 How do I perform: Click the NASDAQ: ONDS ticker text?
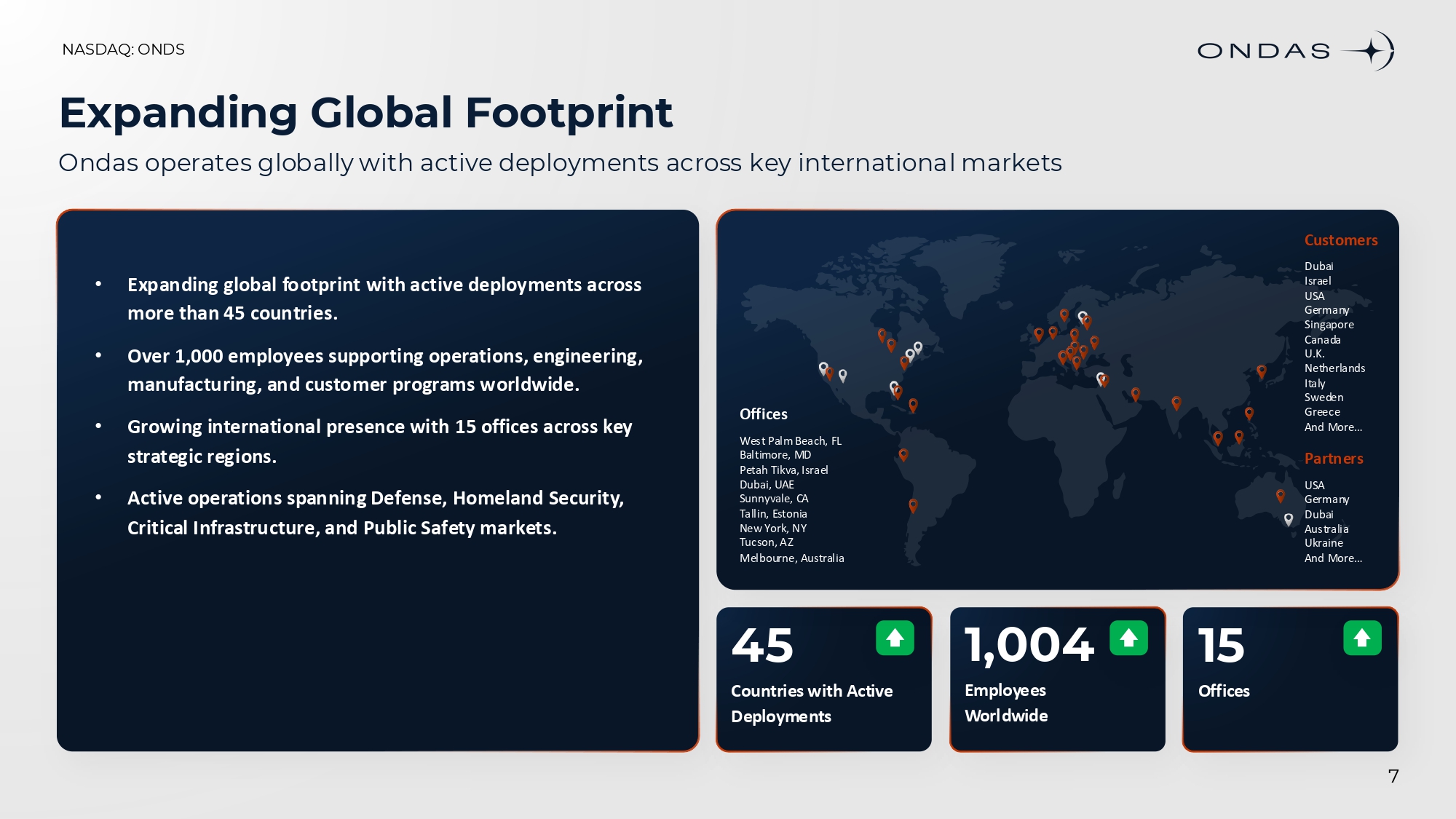click(124, 50)
